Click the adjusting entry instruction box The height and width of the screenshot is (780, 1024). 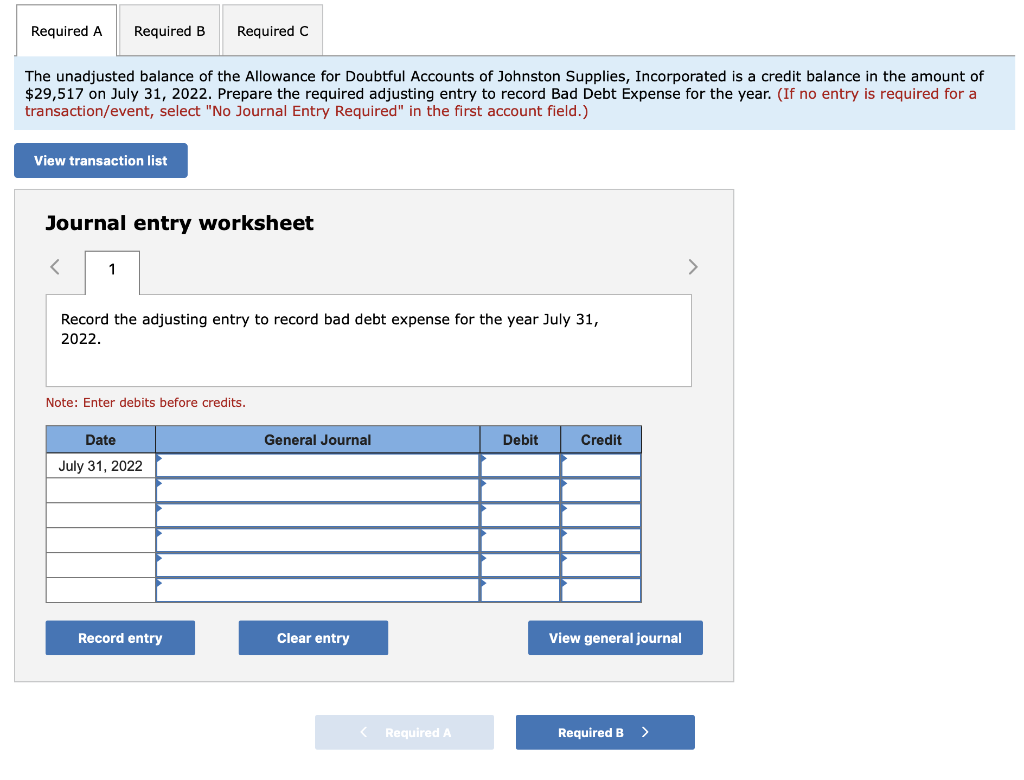(368, 340)
